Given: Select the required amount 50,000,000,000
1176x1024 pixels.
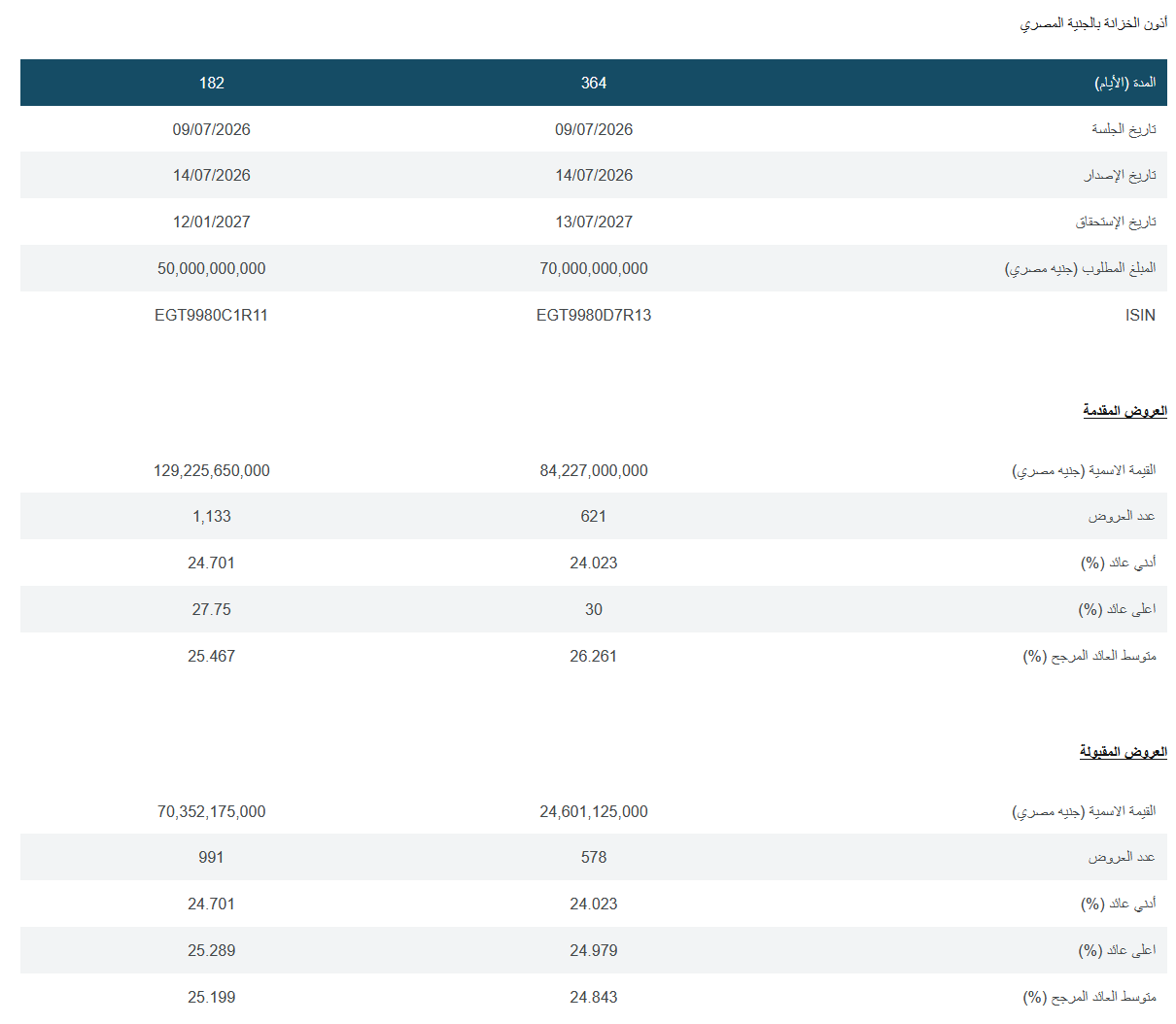Looking at the screenshot, I should pyautogui.click(x=212, y=268).
